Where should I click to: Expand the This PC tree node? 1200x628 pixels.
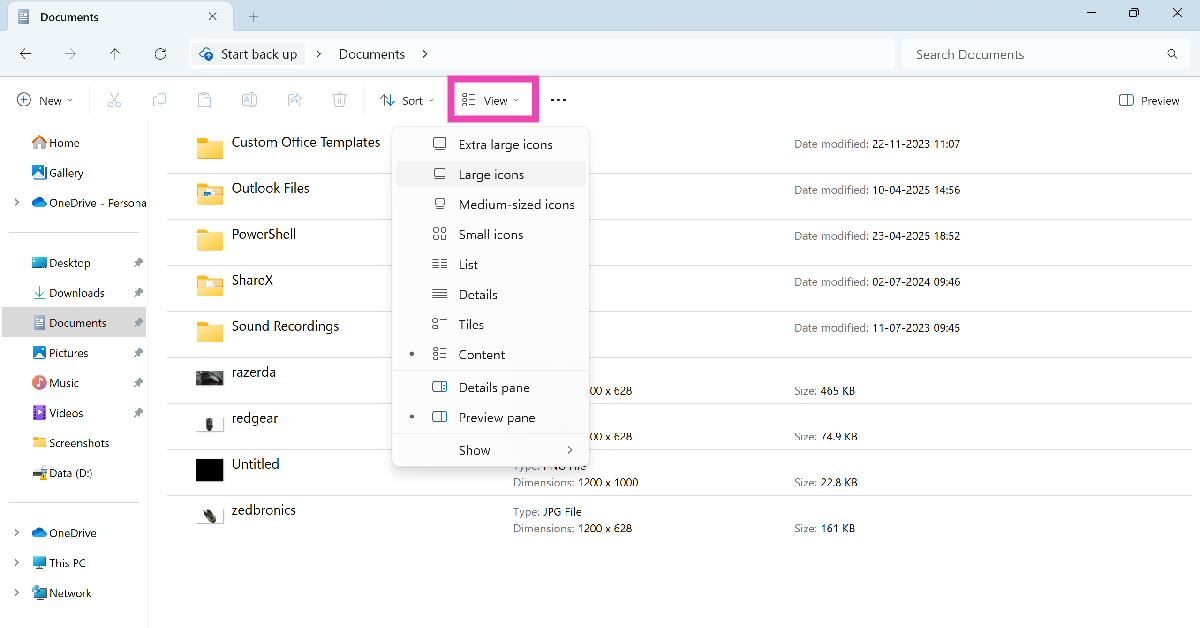pyautogui.click(x=16, y=563)
